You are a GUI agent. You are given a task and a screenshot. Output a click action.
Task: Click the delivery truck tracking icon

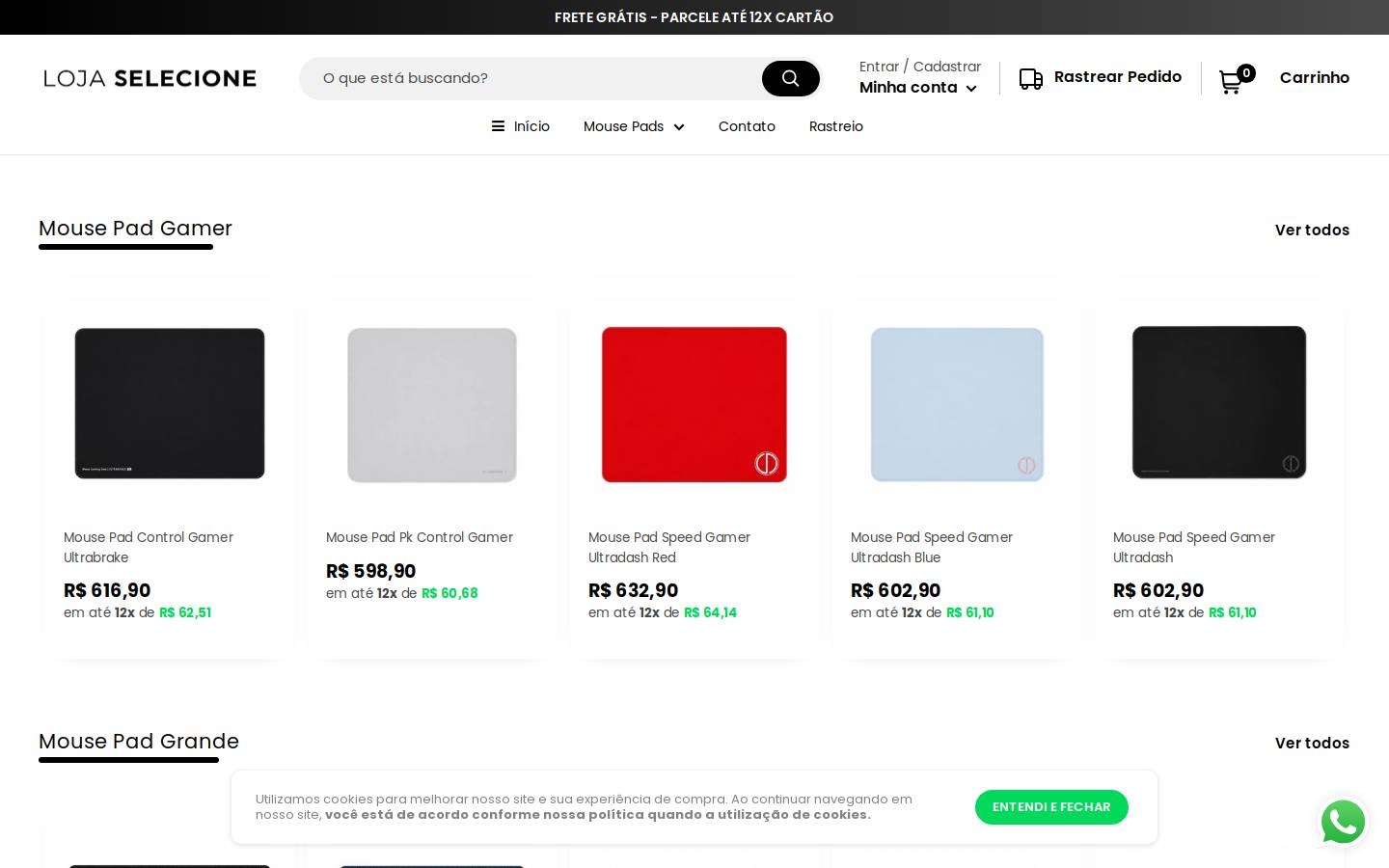[x=1030, y=78]
